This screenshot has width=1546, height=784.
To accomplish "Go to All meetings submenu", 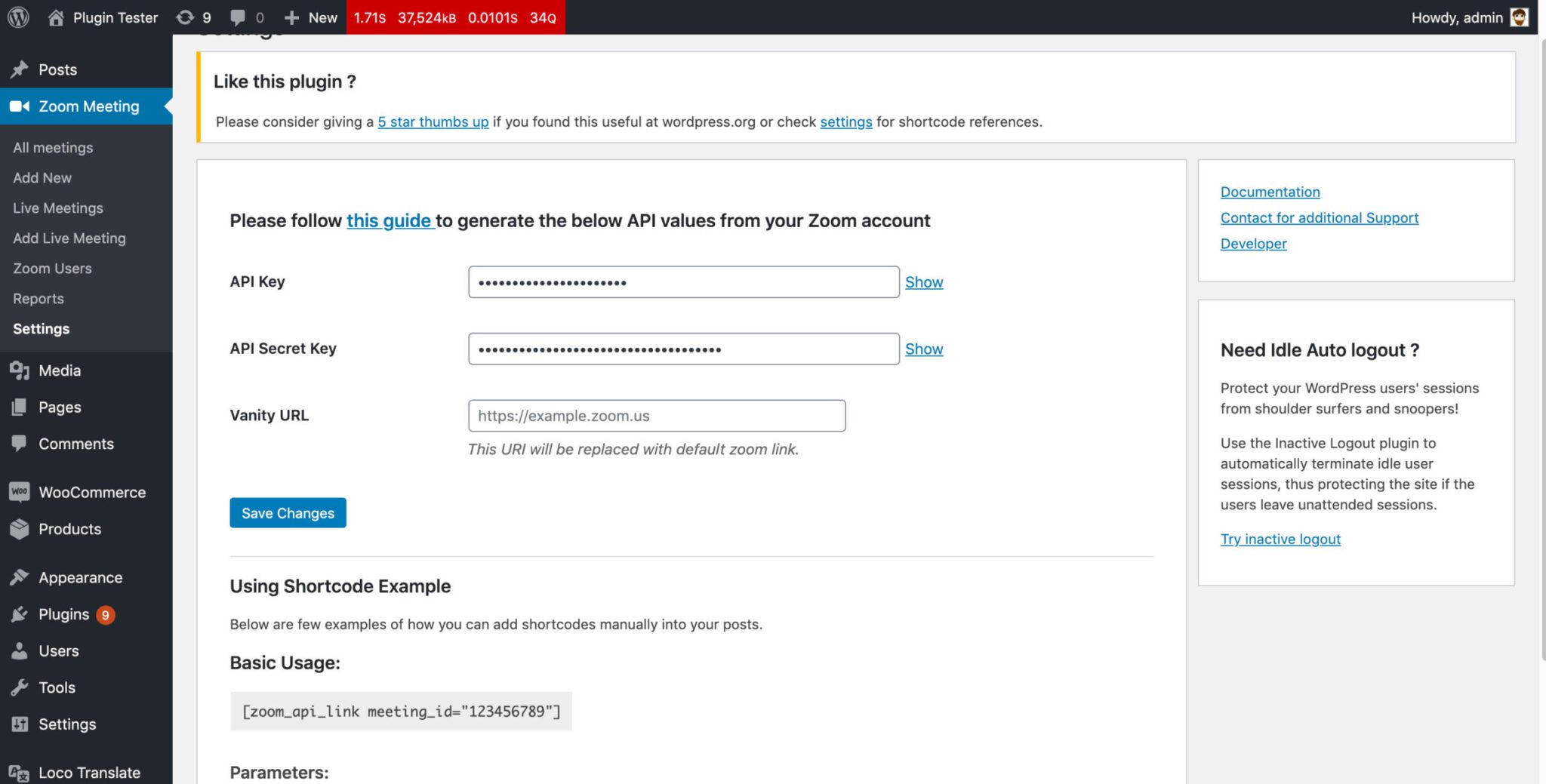I will [x=53, y=148].
